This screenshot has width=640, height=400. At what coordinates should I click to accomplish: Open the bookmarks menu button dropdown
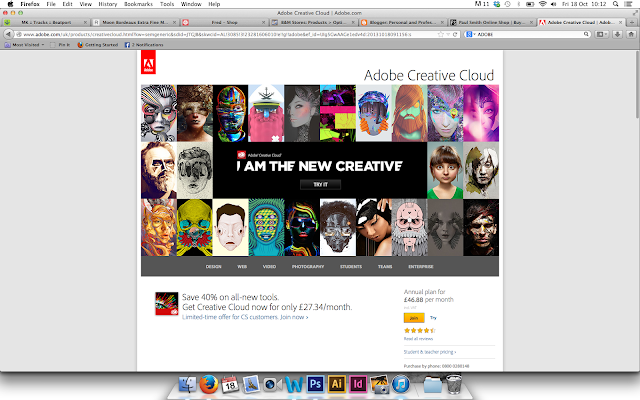click(601, 34)
